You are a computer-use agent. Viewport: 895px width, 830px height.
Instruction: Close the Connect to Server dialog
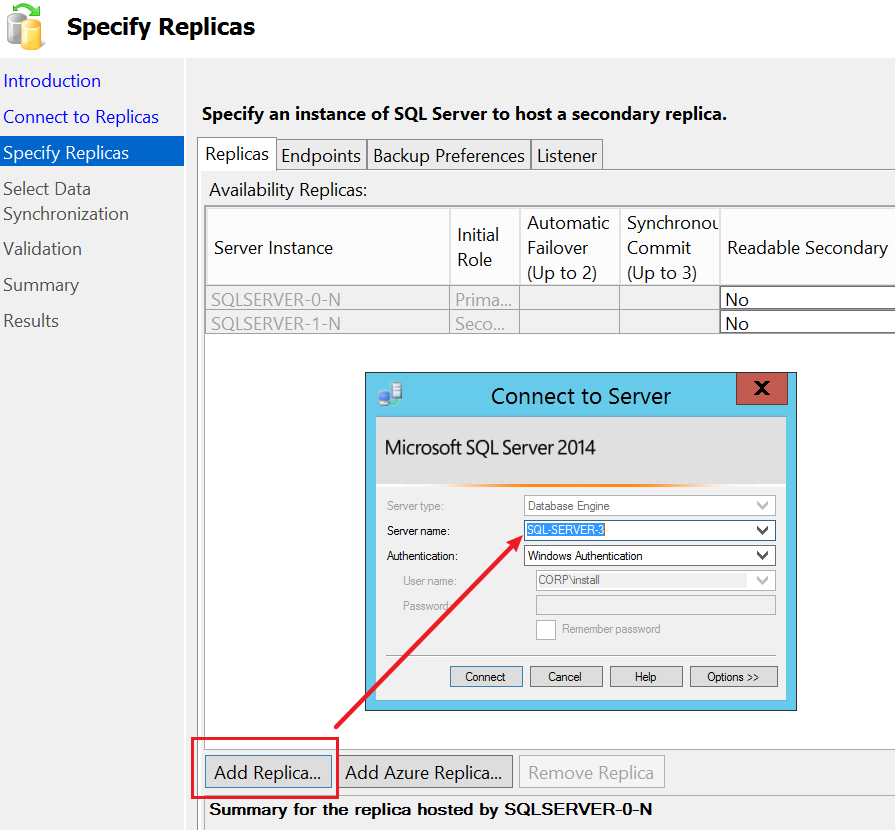761,389
